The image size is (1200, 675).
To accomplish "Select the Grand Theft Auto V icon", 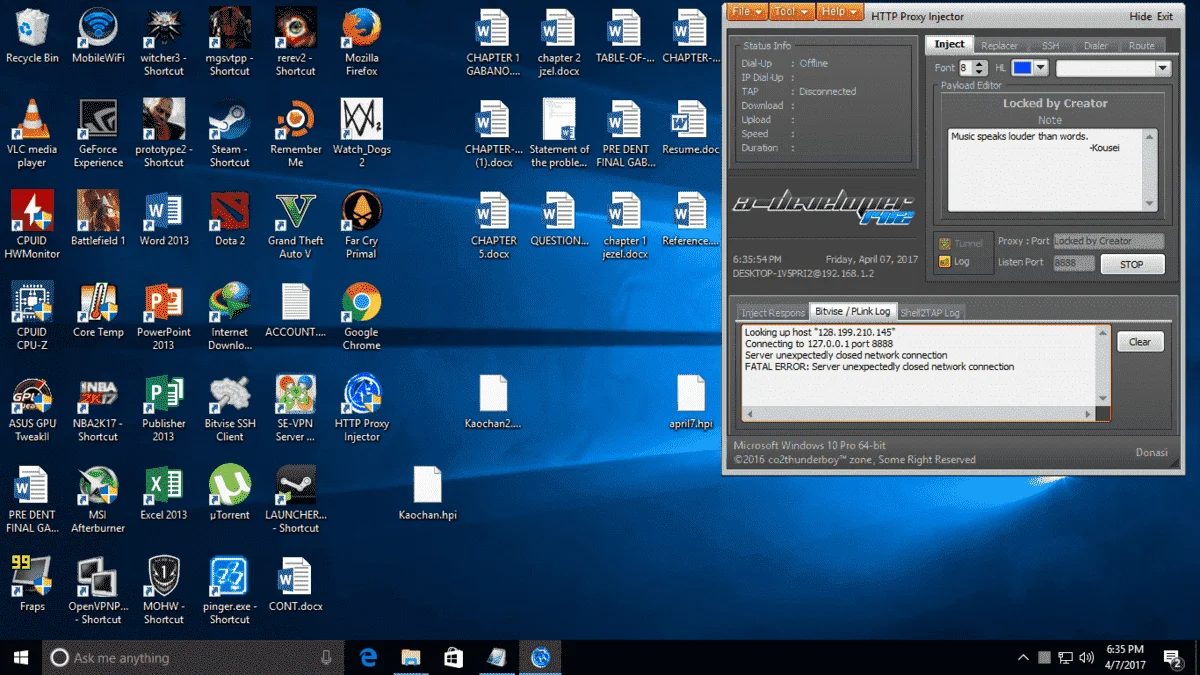I will pos(295,225).
